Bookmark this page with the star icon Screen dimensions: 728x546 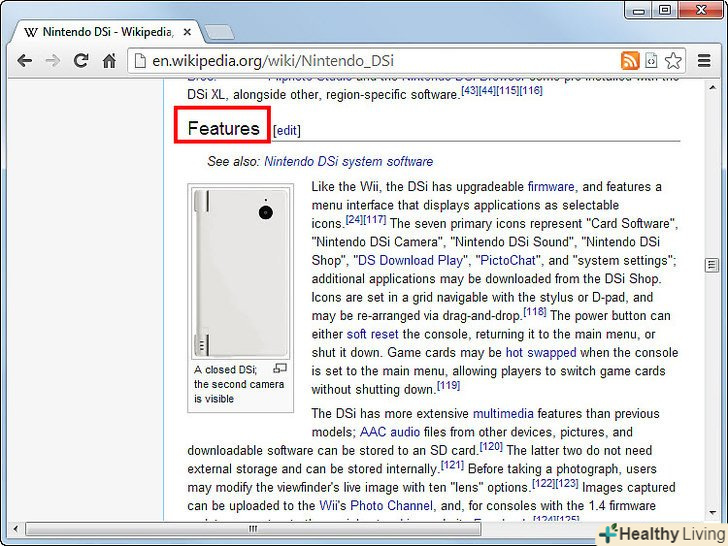[673, 61]
